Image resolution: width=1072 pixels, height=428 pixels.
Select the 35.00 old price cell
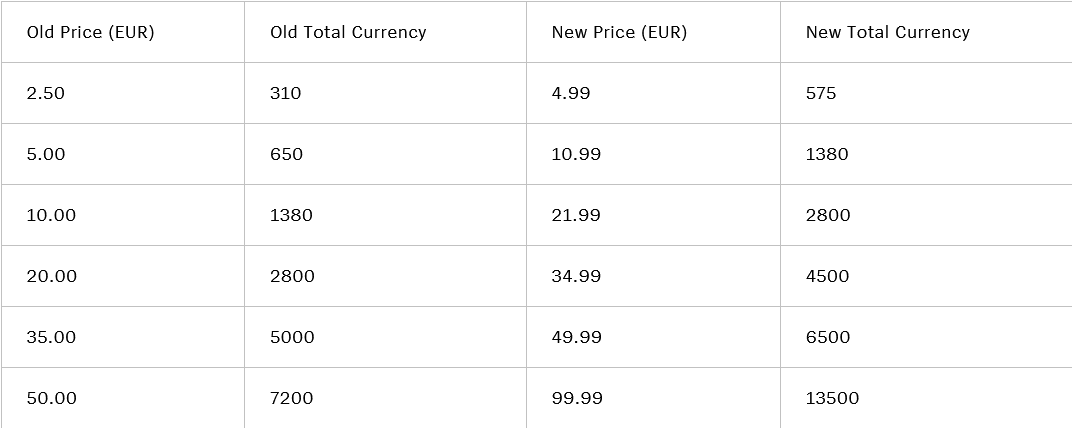pos(51,337)
